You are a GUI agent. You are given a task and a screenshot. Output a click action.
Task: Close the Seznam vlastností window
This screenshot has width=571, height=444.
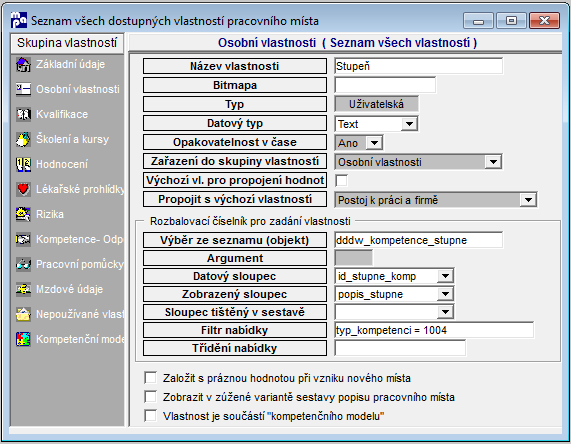pyautogui.click(x=544, y=21)
